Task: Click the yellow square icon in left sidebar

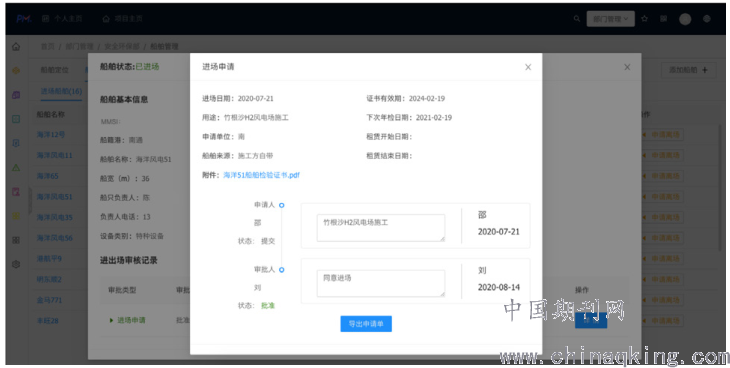Action: pyautogui.click(x=16, y=216)
